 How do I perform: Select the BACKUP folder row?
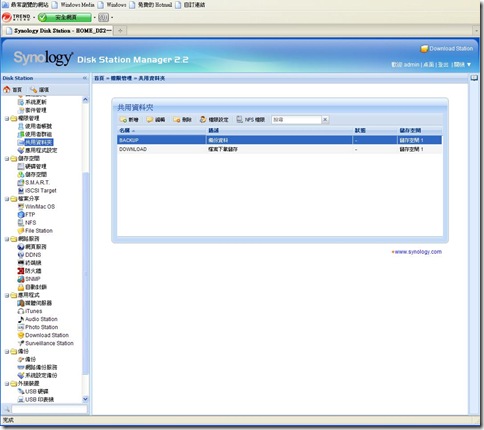pos(280,140)
